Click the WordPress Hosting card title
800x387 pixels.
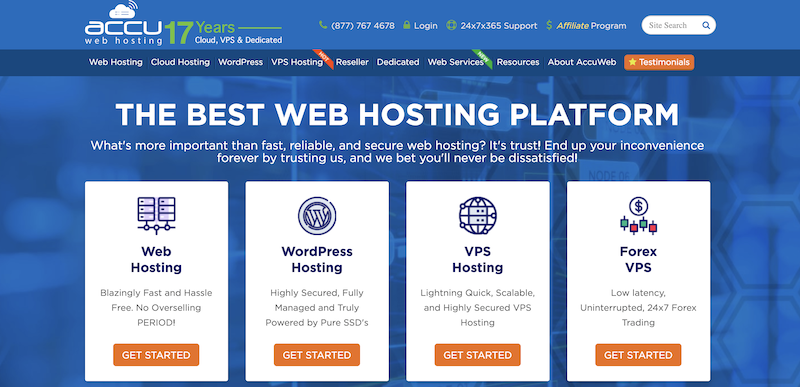[317, 260]
